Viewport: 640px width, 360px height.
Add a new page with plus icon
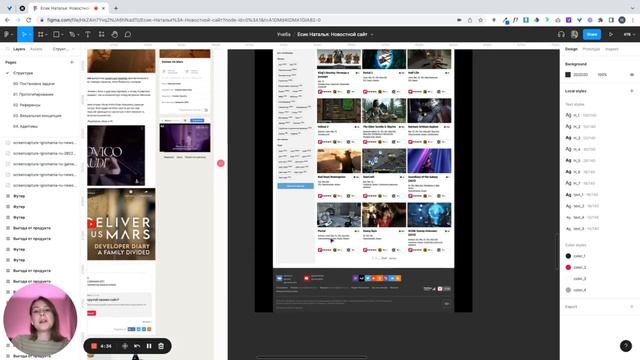[x=72, y=62]
